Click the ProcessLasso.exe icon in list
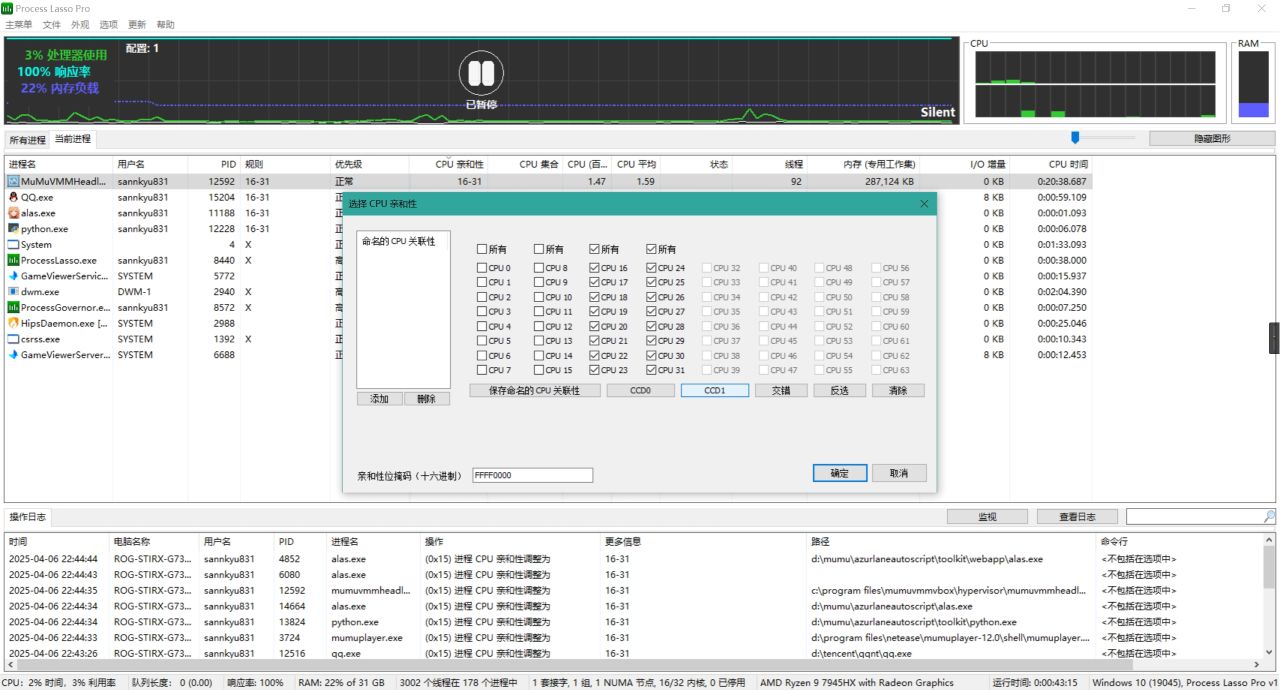This screenshot has width=1280, height=690. [14, 260]
